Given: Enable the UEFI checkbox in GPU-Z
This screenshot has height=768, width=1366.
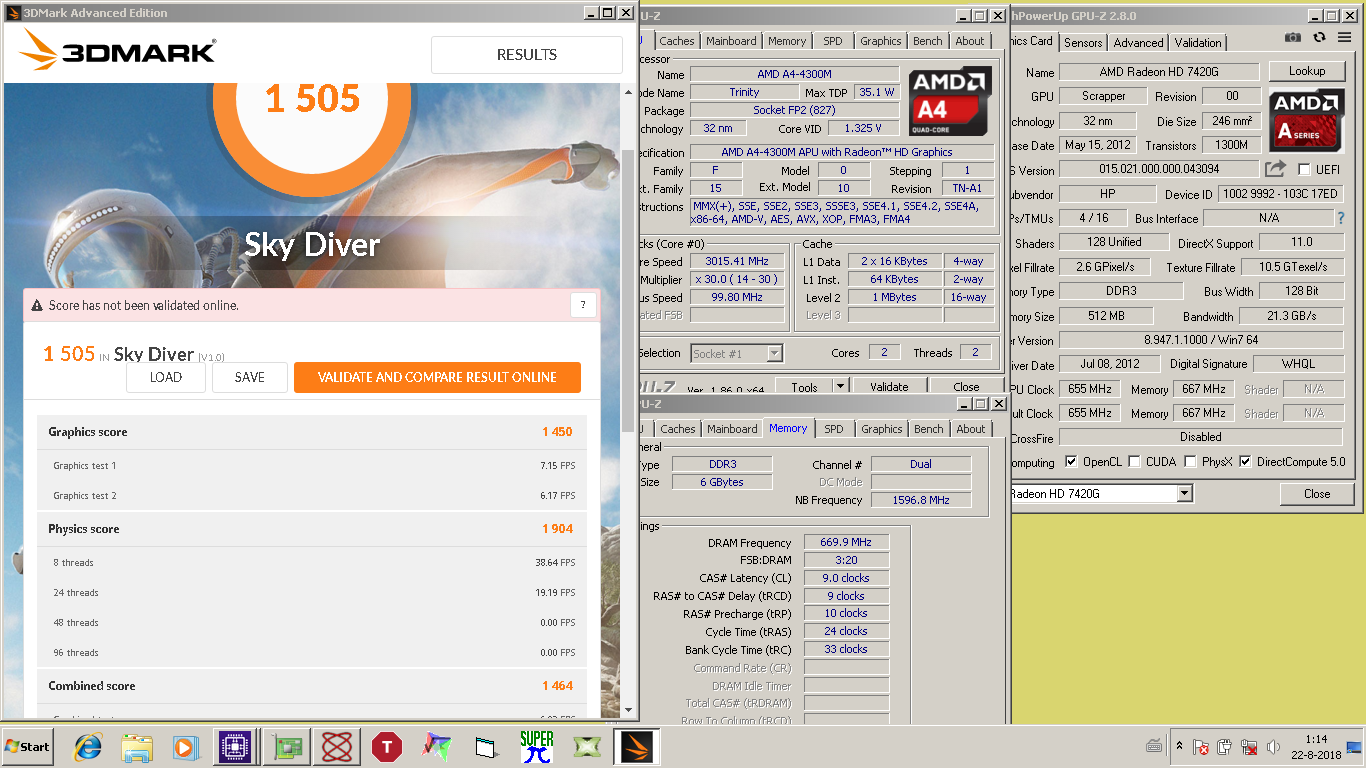Looking at the screenshot, I should pos(1304,170).
